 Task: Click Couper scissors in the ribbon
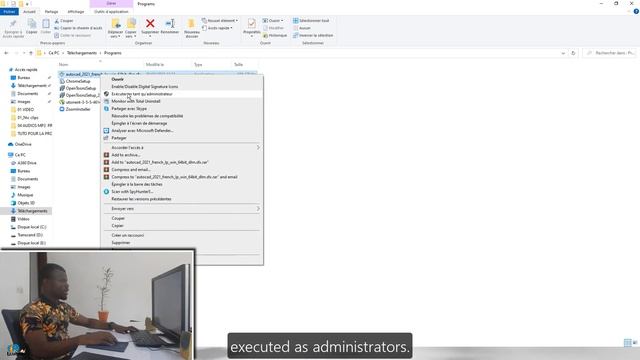(x=64, y=21)
